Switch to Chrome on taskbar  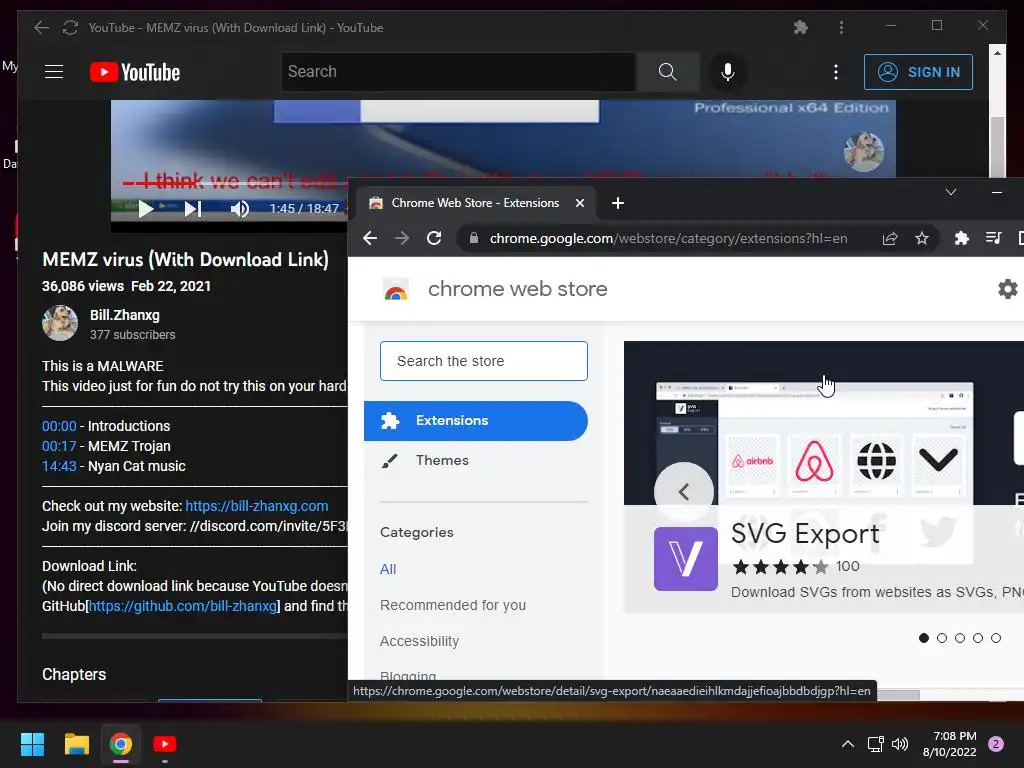point(121,744)
